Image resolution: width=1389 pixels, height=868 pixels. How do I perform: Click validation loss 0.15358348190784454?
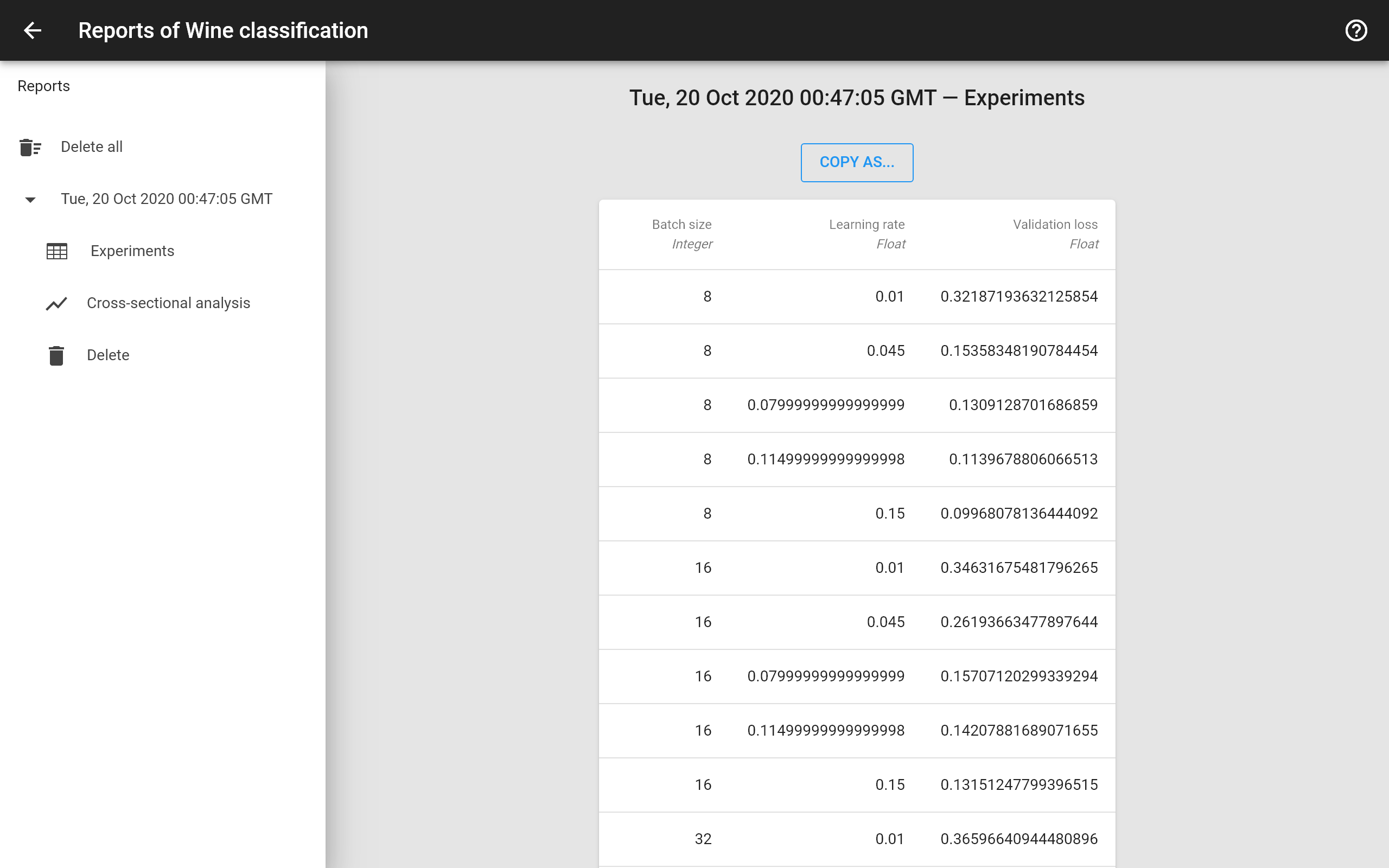click(1019, 351)
